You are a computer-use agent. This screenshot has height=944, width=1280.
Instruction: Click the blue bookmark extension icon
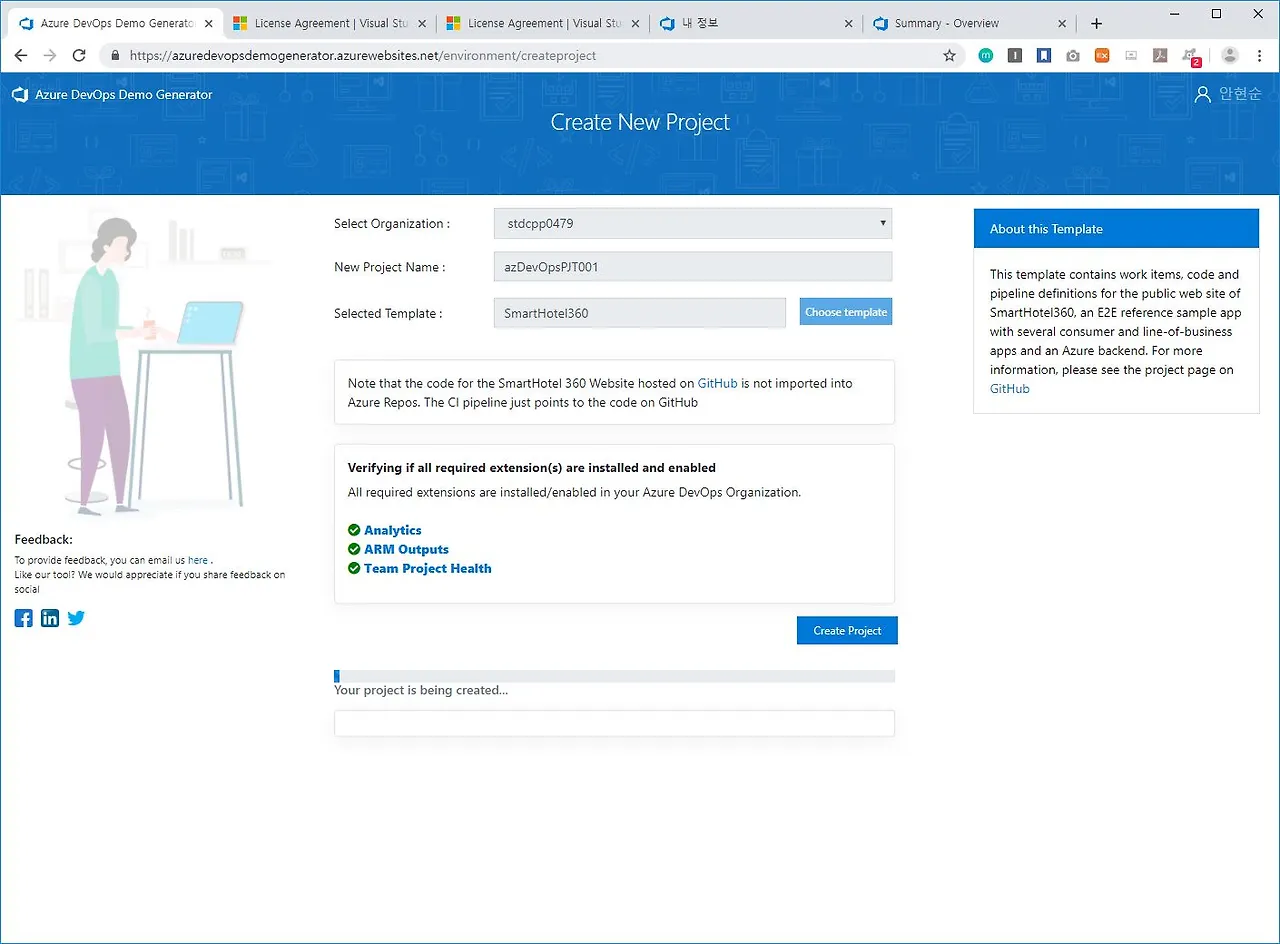[x=1044, y=56]
